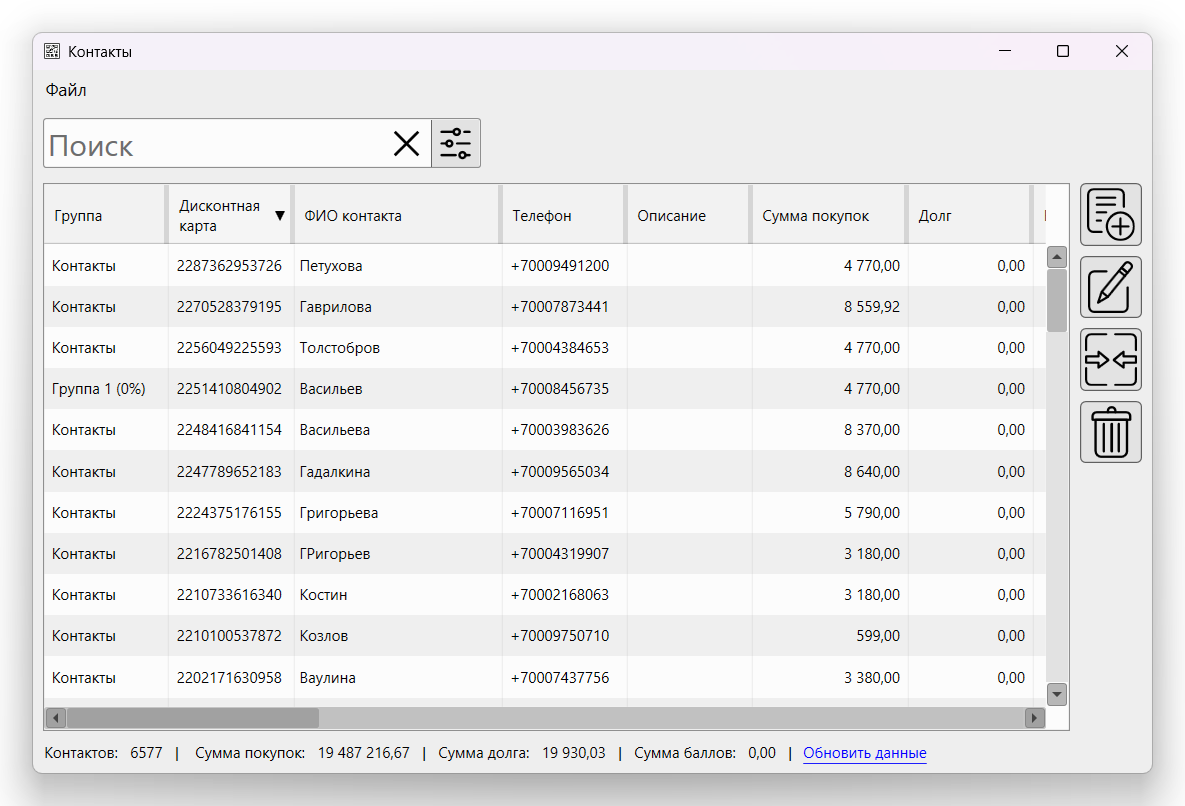
Task: Click the delete contact trash icon
Action: click(1110, 432)
